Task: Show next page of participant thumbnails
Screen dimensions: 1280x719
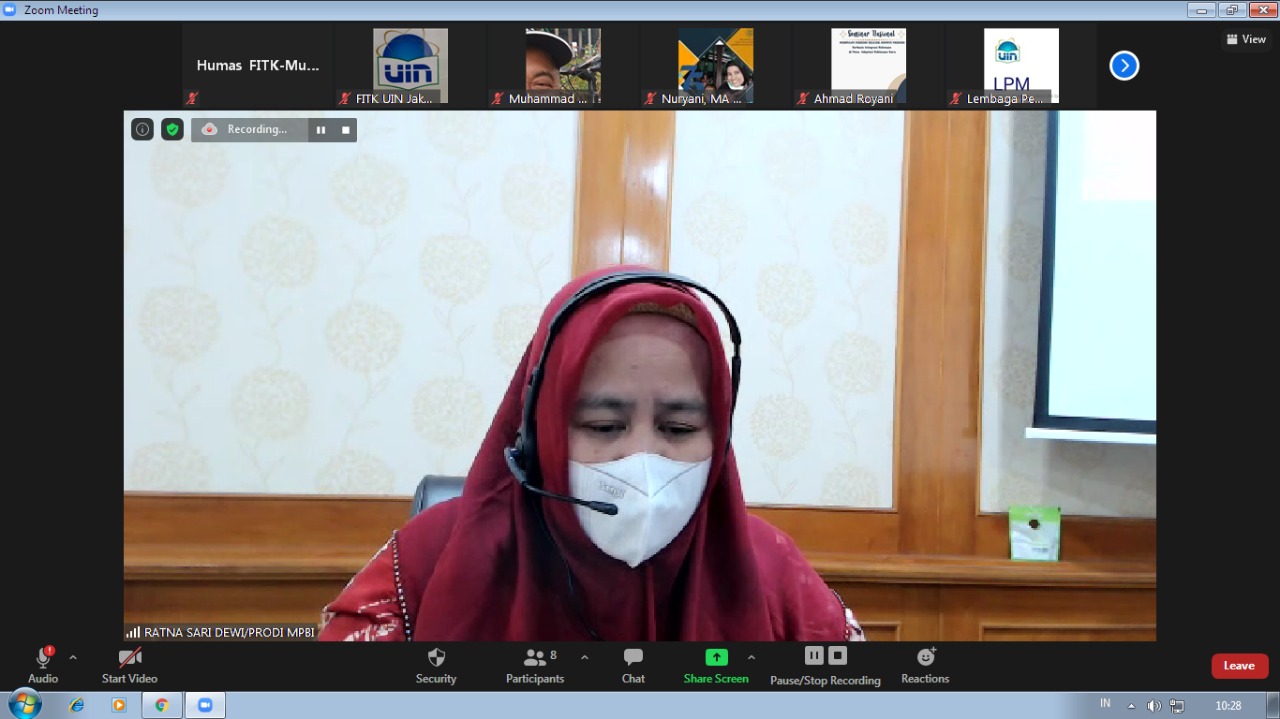Action: (1124, 66)
